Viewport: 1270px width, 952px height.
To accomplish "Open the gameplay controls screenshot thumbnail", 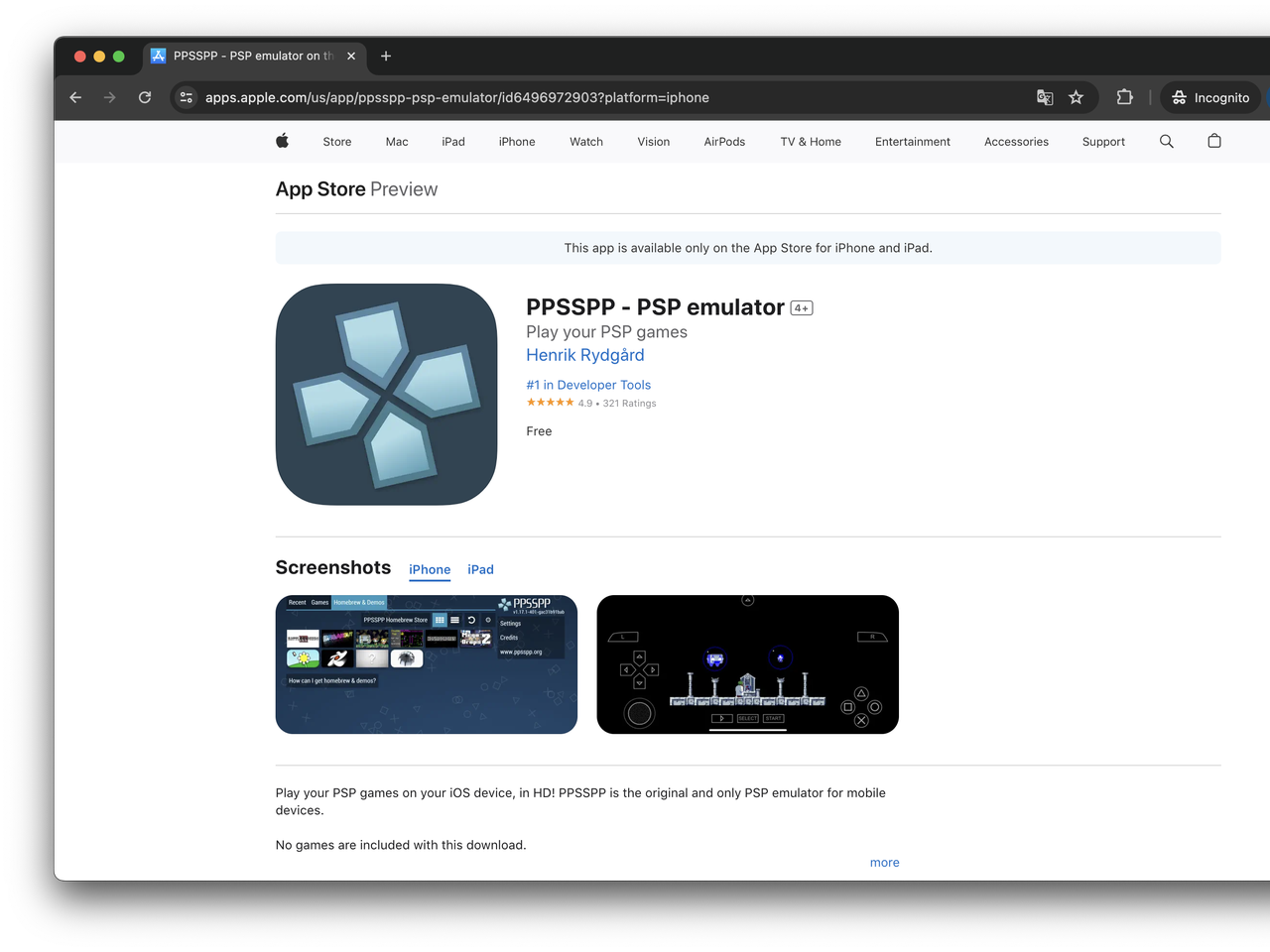I will (748, 664).
